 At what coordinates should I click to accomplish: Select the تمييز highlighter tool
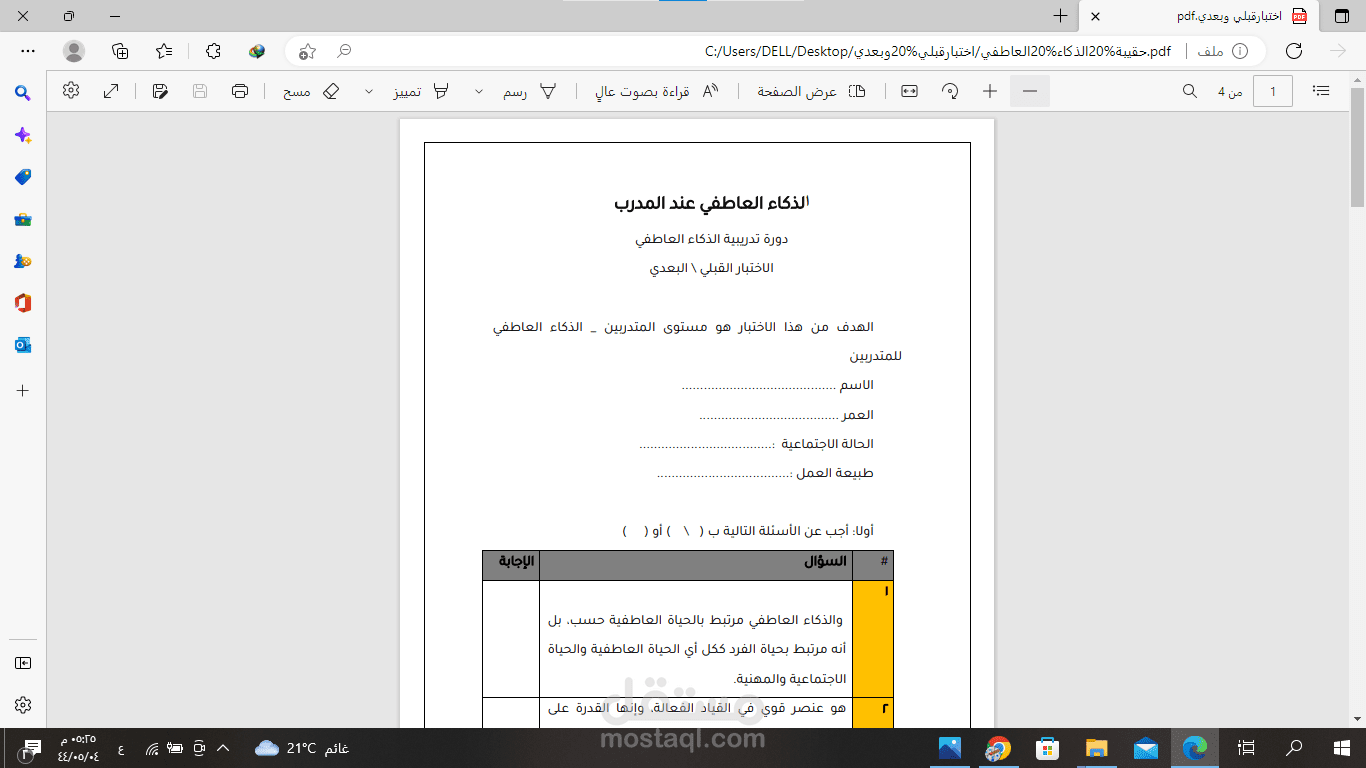421,91
